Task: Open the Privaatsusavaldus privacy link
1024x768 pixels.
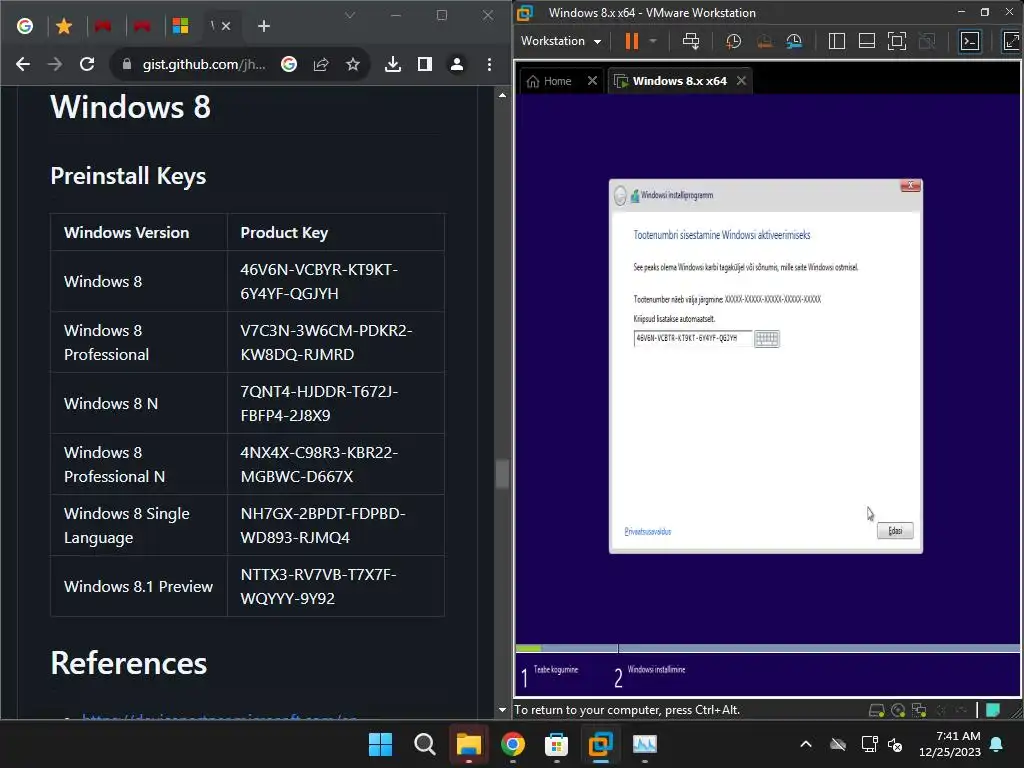Action: 648,532
